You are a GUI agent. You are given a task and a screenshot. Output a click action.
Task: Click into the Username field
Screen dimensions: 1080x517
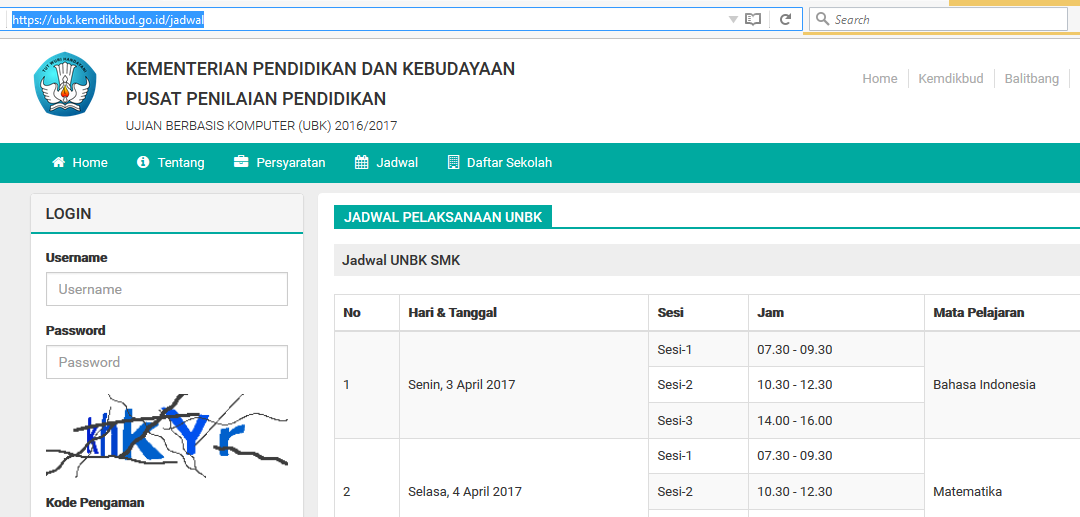point(167,289)
